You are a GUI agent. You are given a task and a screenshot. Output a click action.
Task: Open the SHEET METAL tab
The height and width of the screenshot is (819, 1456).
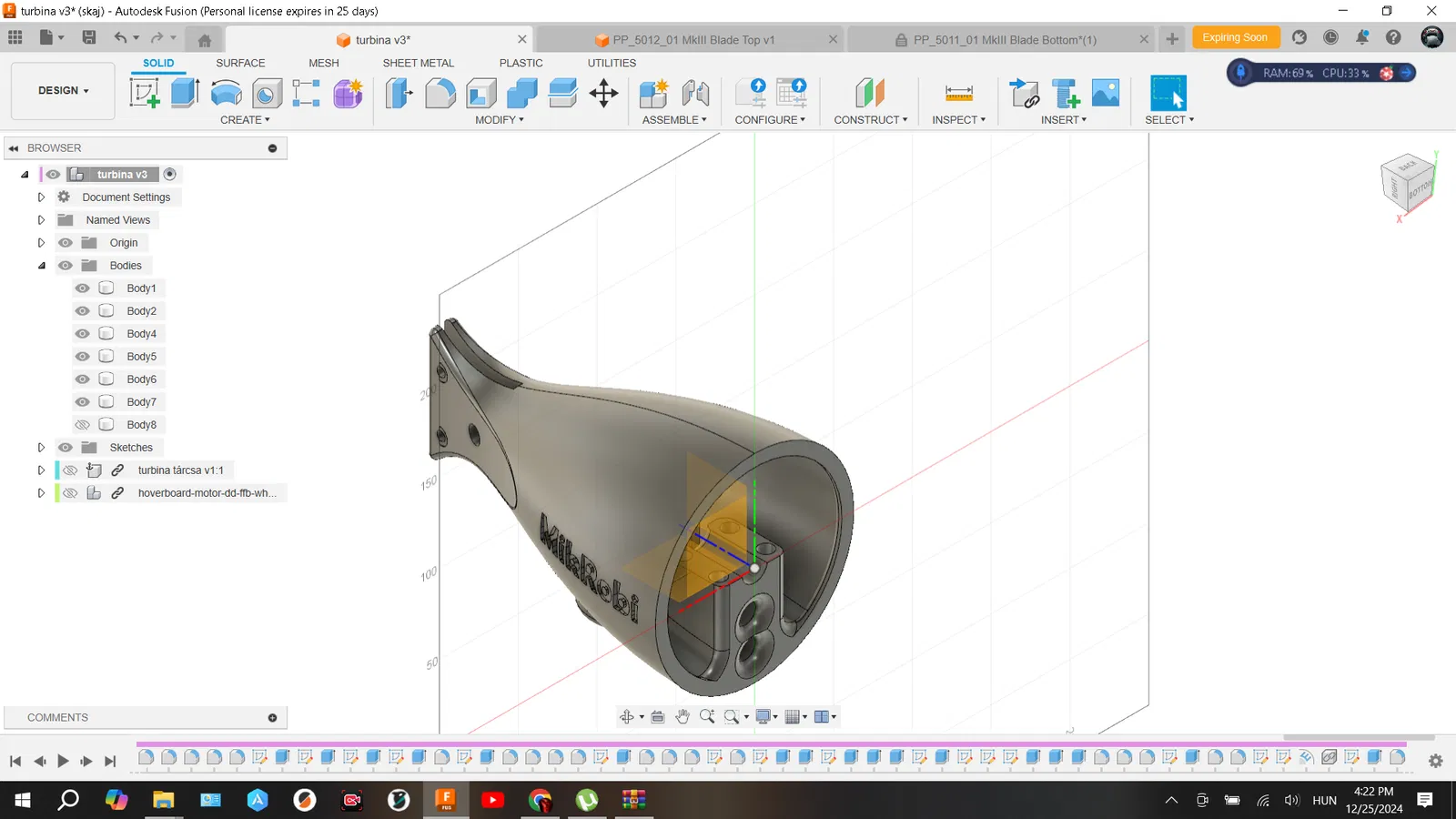coord(418,63)
